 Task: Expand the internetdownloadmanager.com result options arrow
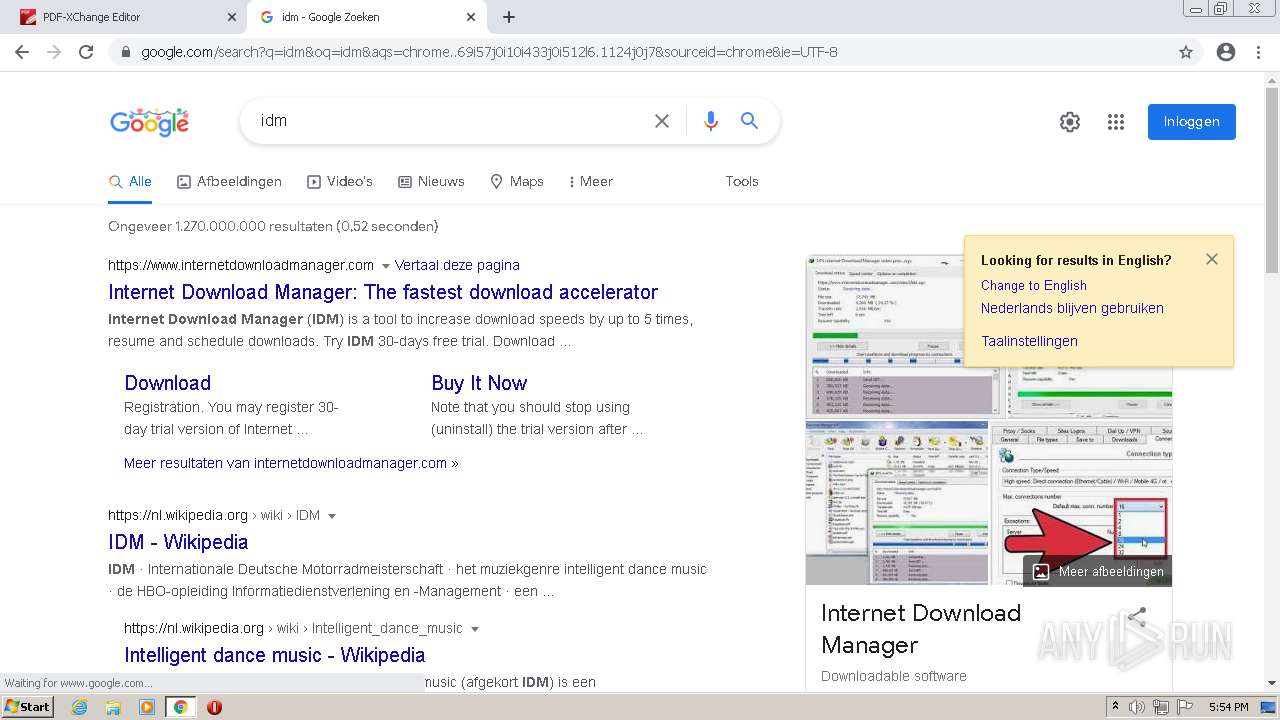pyautogui.click(x=385, y=266)
